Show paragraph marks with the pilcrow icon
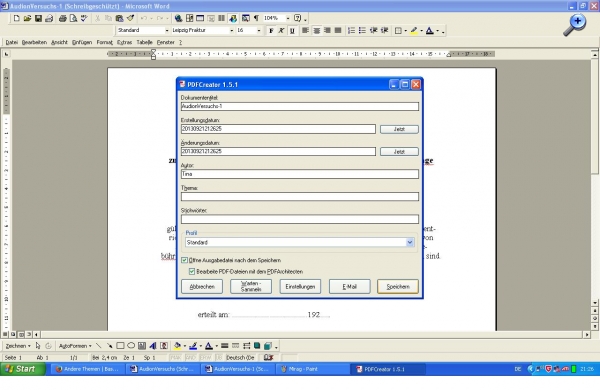Viewport: 600px width, 390px height. pos(256,18)
